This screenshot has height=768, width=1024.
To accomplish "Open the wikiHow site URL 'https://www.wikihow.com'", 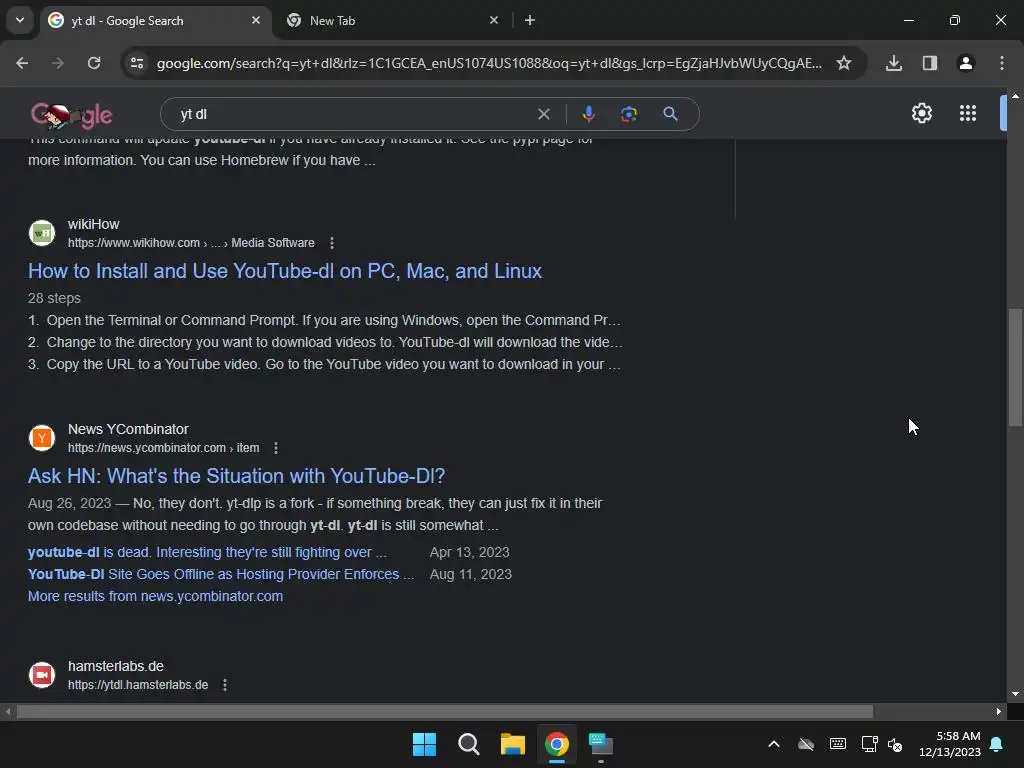I will click(134, 243).
